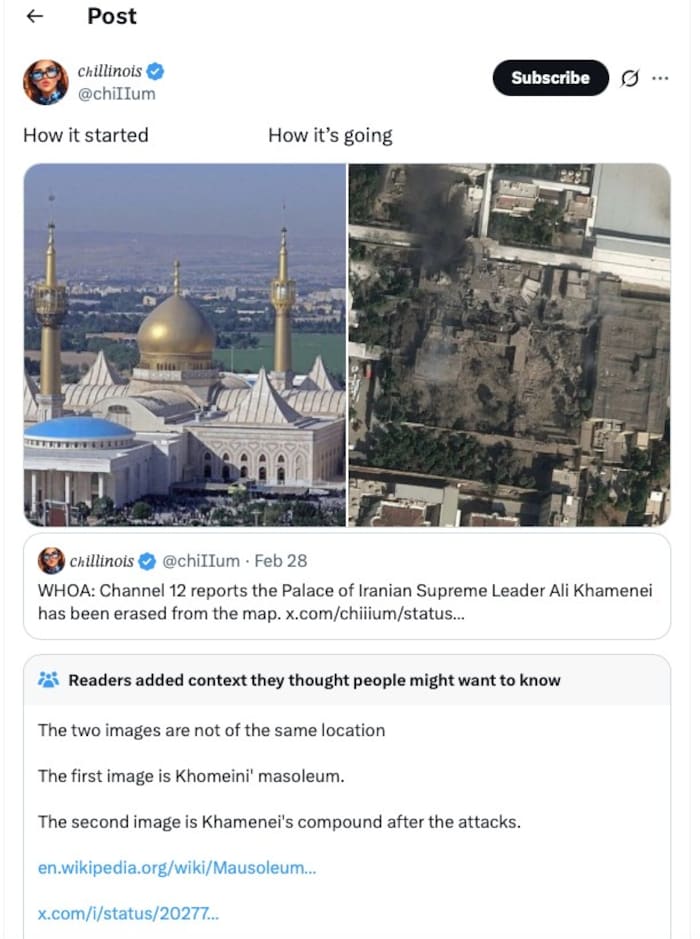Click the verified badge in the quoted post

coord(147,561)
